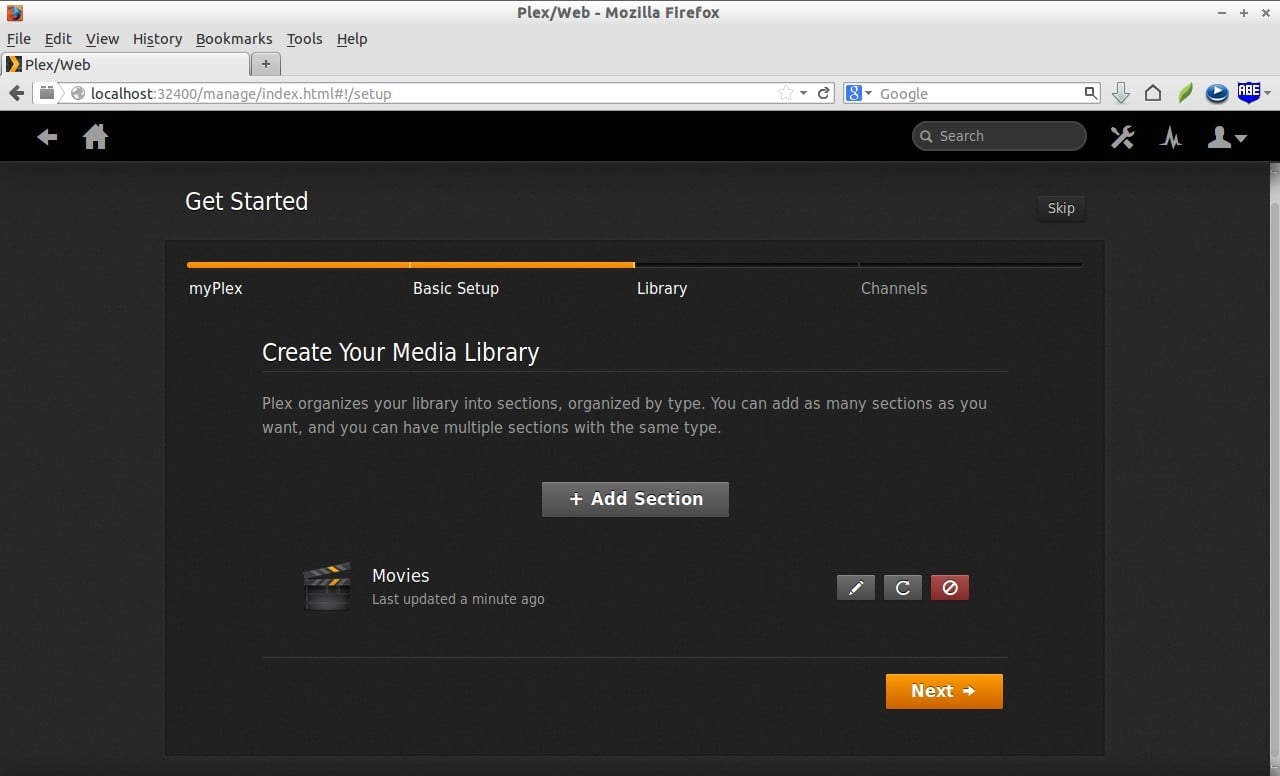Image resolution: width=1280 pixels, height=776 pixels.
Task: Jump to the Basic Setup step
Action: point(456,288)
